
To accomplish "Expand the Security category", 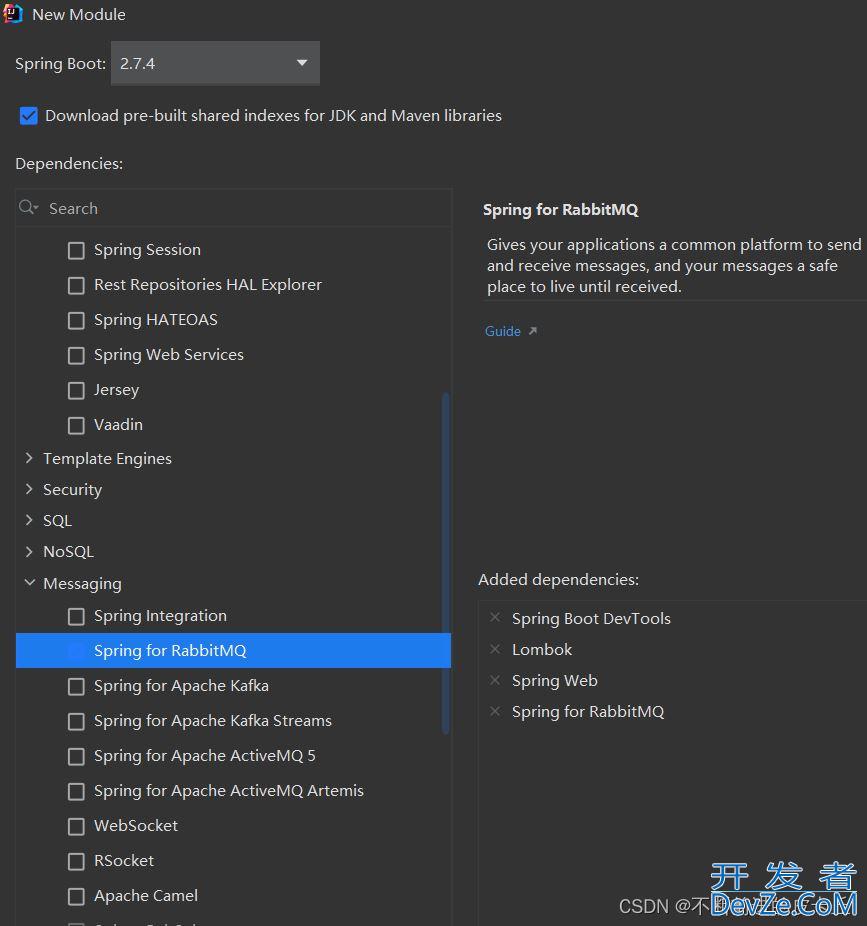I will pyautogui.click(x=29, y=489).
